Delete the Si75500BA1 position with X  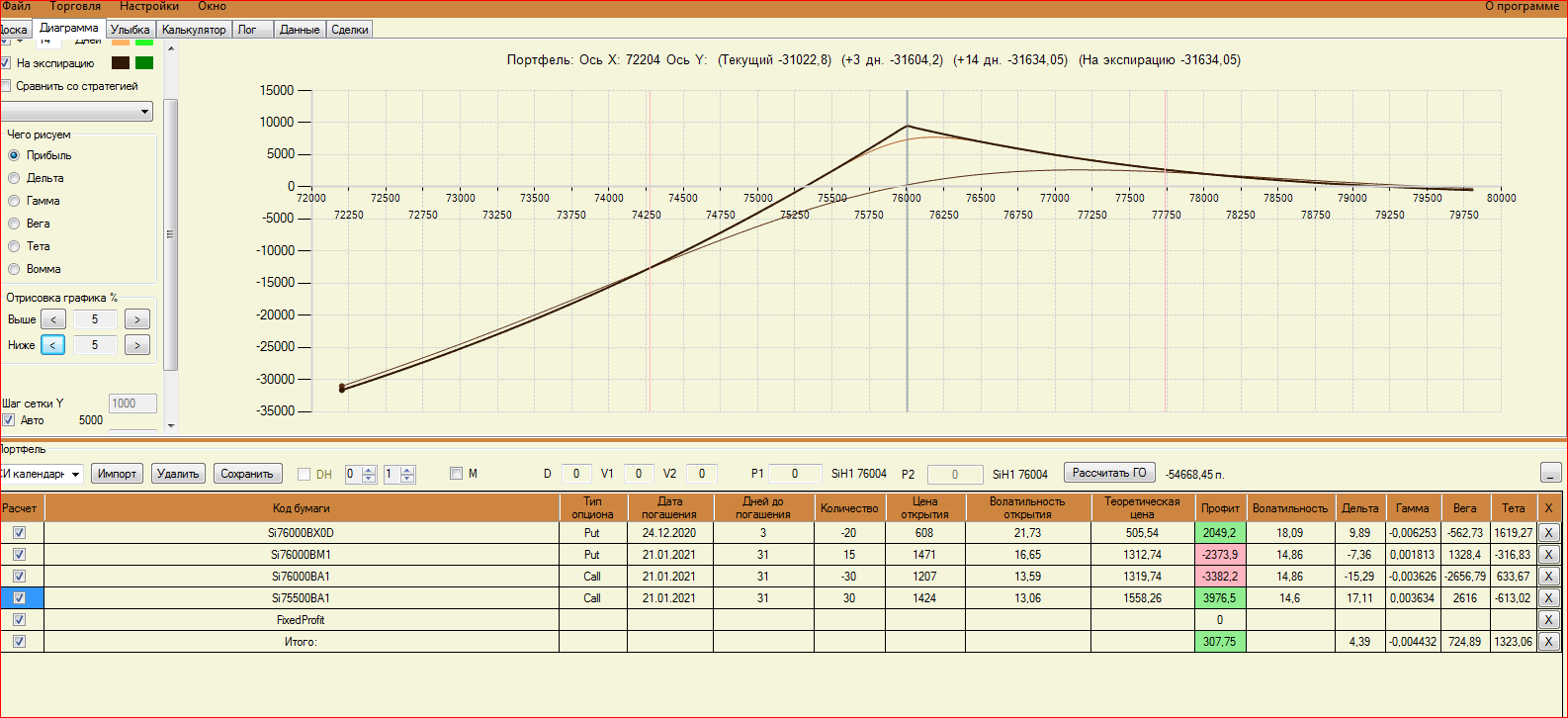[1549, 598]
